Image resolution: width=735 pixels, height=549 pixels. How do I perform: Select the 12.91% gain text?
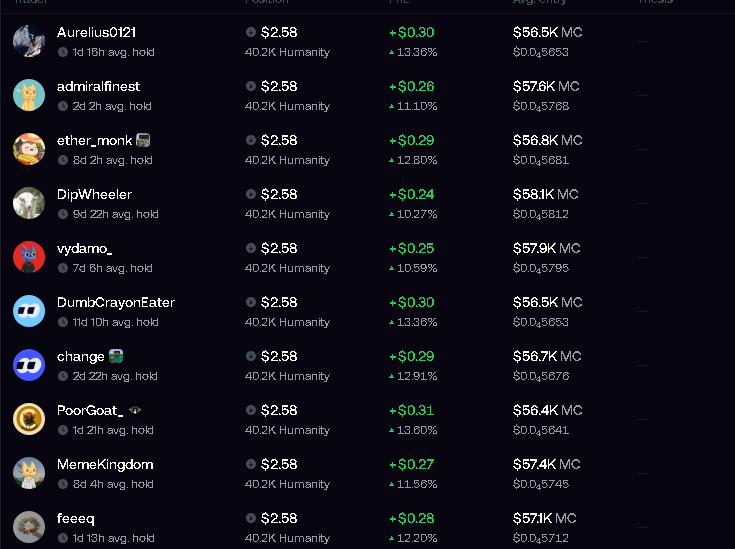[417, 376]
